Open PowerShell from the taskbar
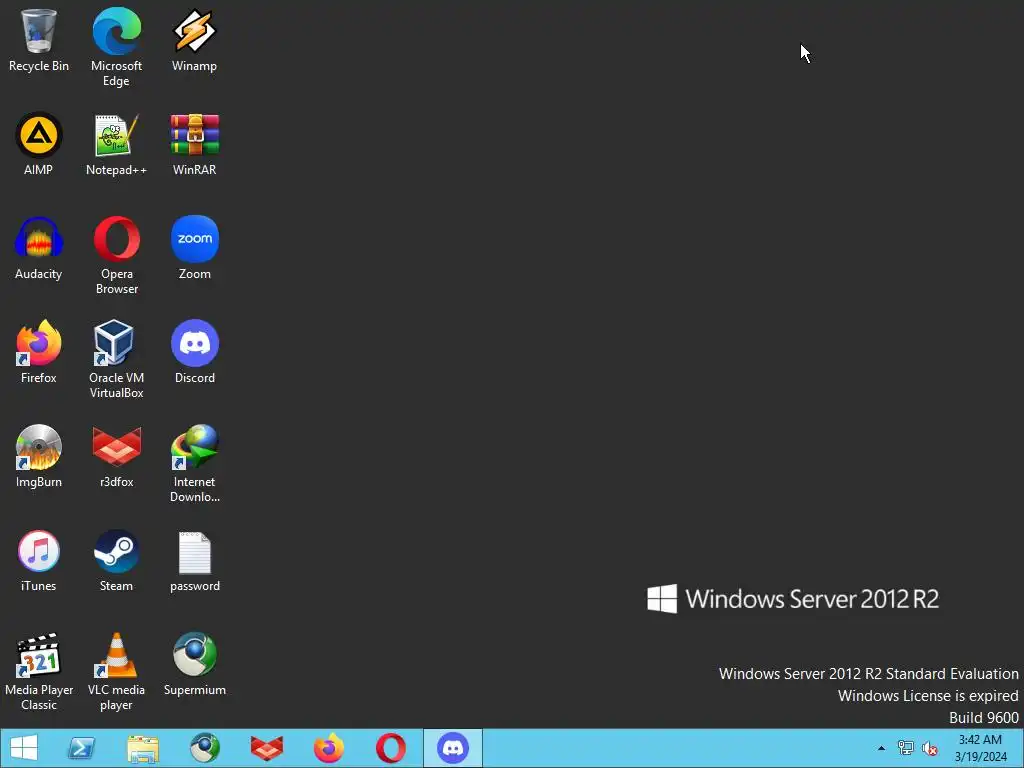Viewport: 1024px width, 768px height. pyautogui.click(x=81, y=748)
